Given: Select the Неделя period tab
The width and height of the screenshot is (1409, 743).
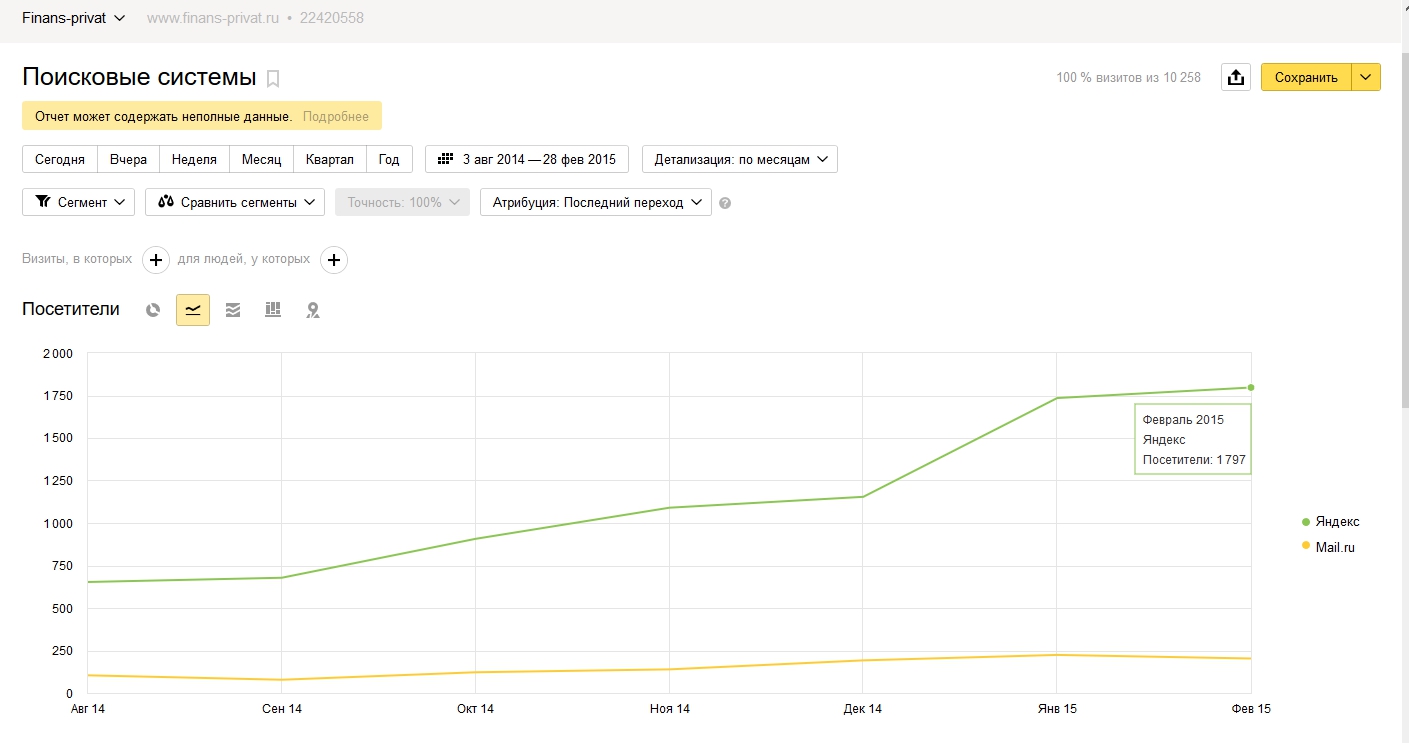Looking at the screenshot, I should pyautogui.click(x=194, y=159).
